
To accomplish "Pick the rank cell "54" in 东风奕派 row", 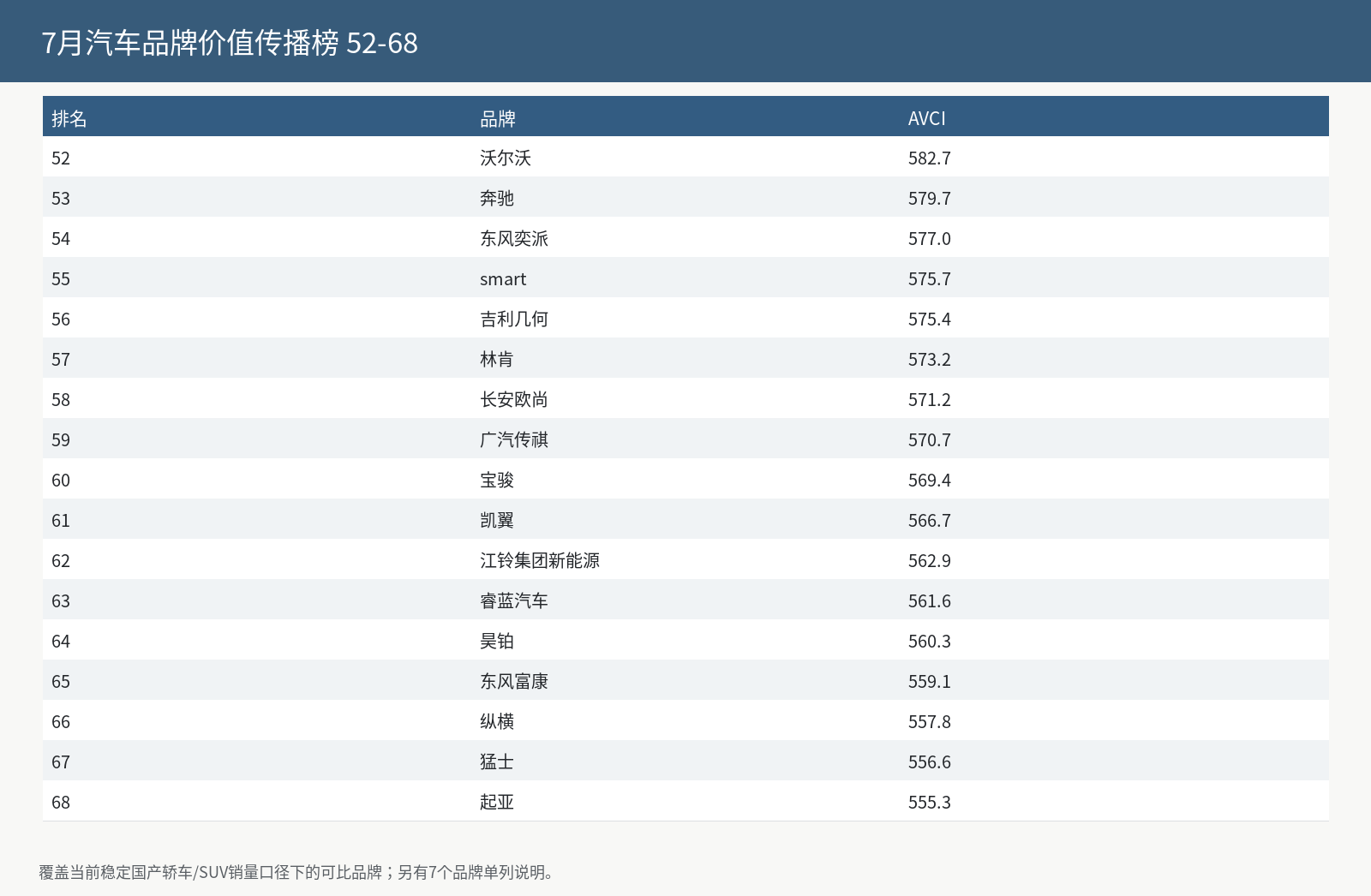I will [x=61, y=238].
